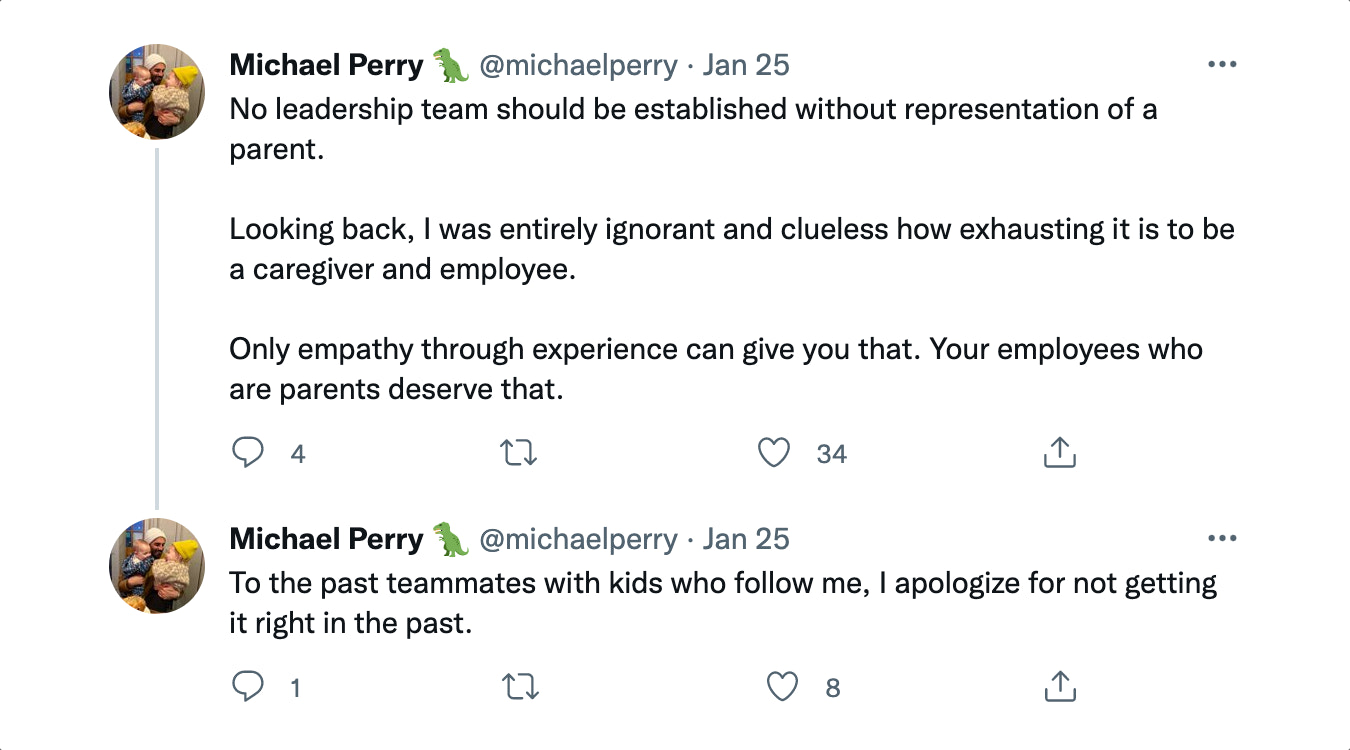The image size is (1350, 750).
Task: Click the Jan 25 date on second tweet
Action: (746, 540)
